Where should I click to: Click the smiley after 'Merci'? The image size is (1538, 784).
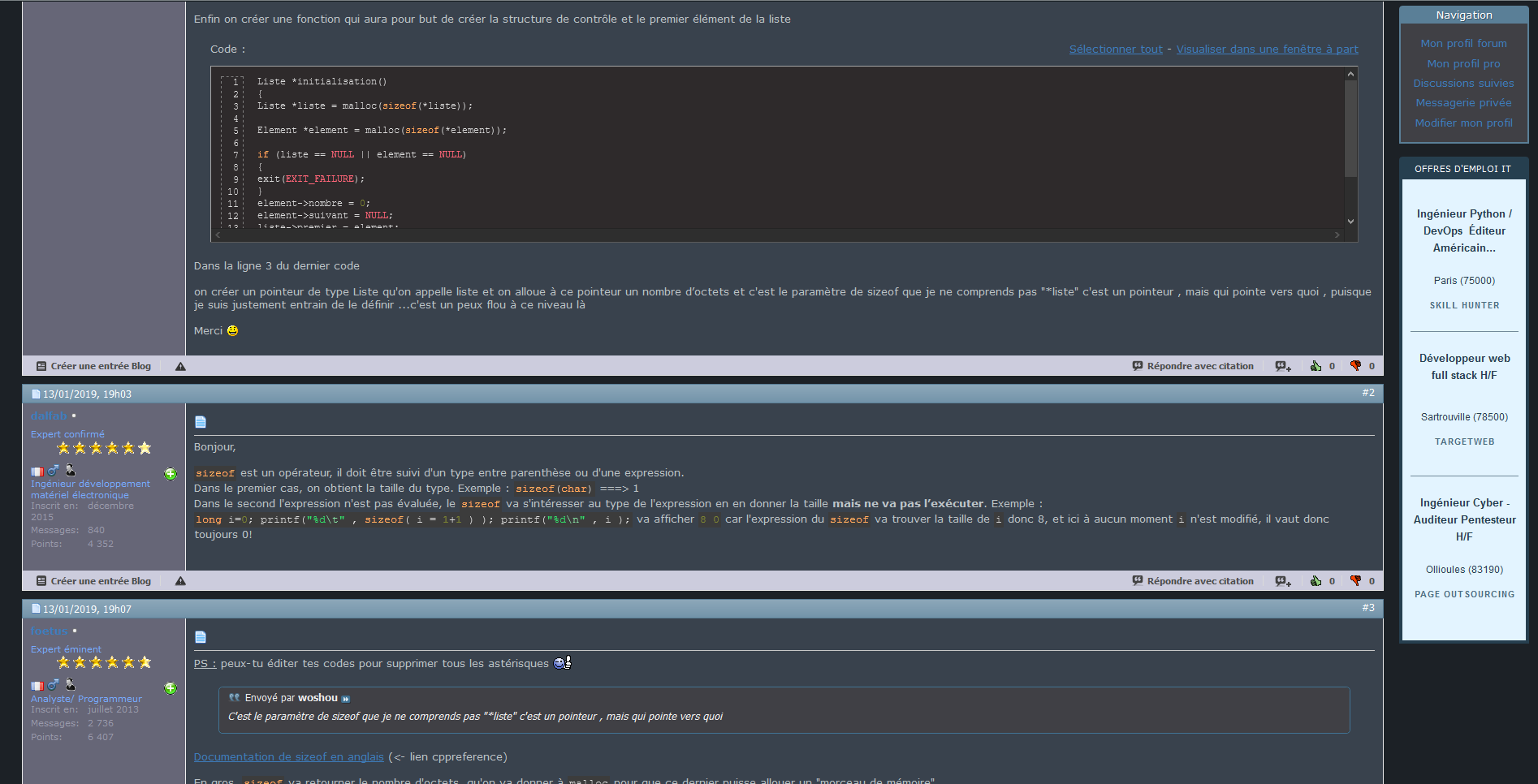point(232,330)
